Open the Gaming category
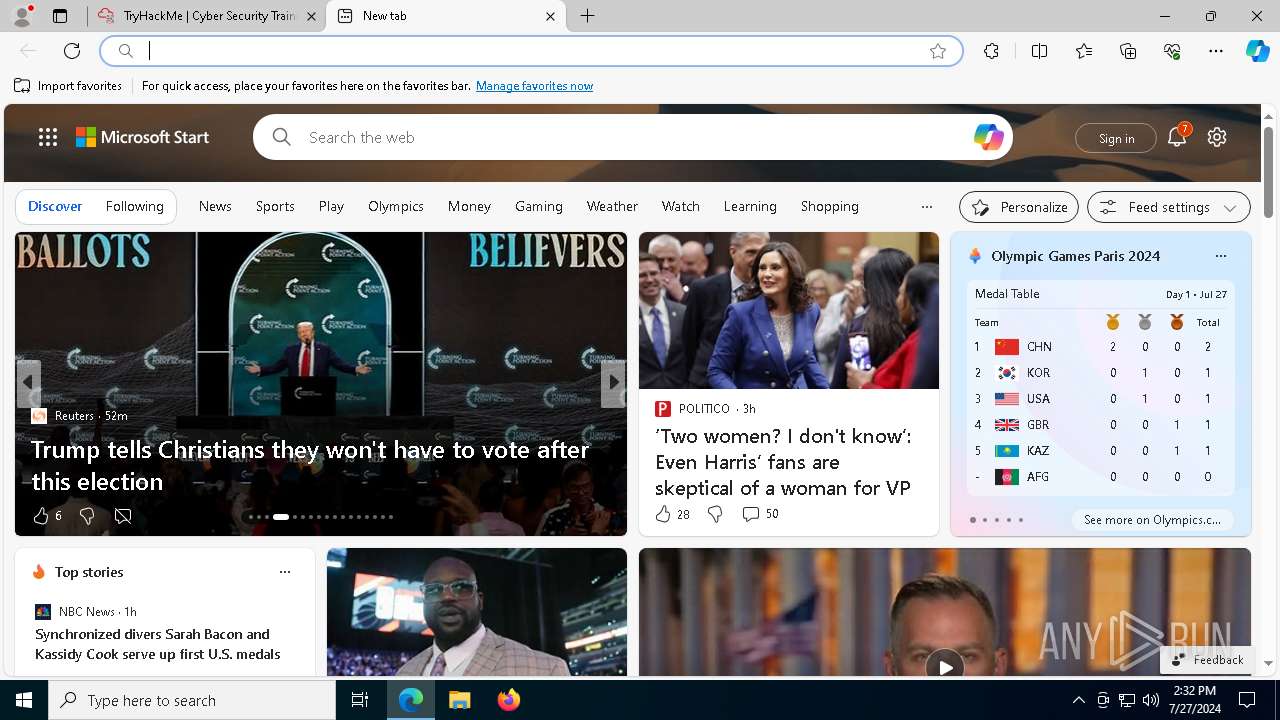This screenshot has height=720, width=1280. (x=539, y=206)
